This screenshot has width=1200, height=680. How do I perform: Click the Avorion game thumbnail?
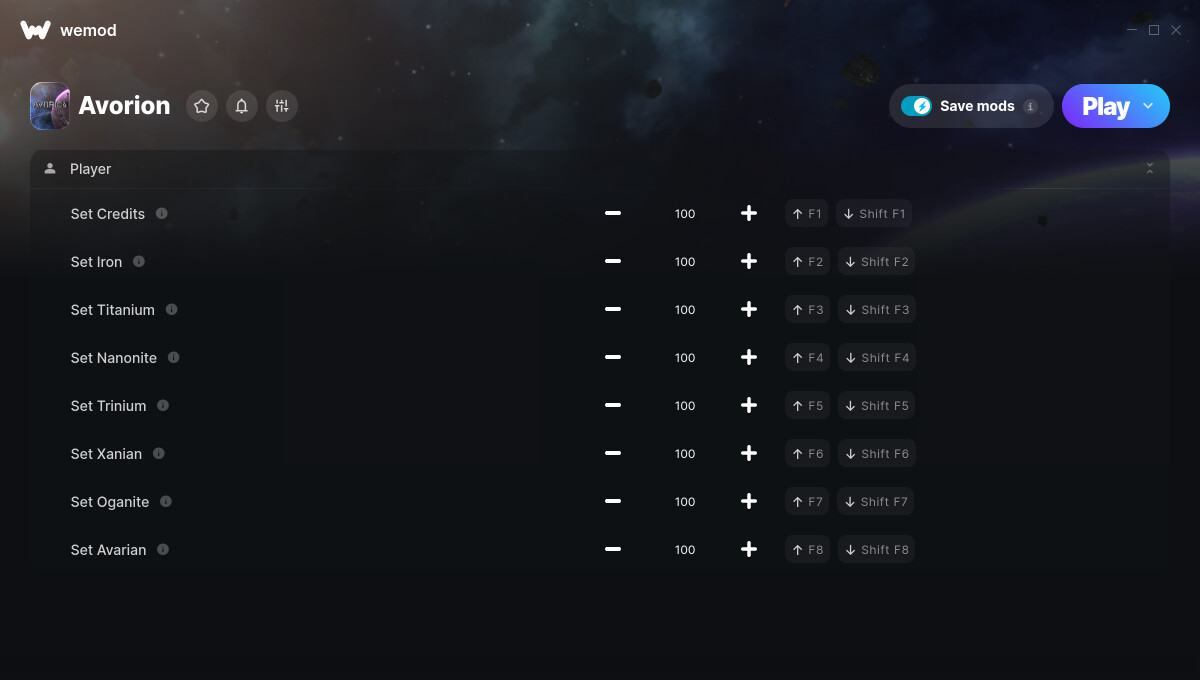click(50, 106)
